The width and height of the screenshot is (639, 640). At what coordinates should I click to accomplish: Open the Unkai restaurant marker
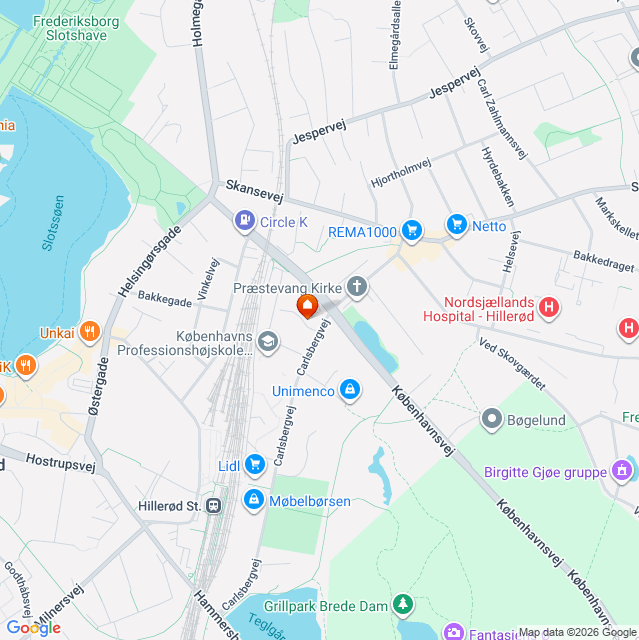point(90,331)
